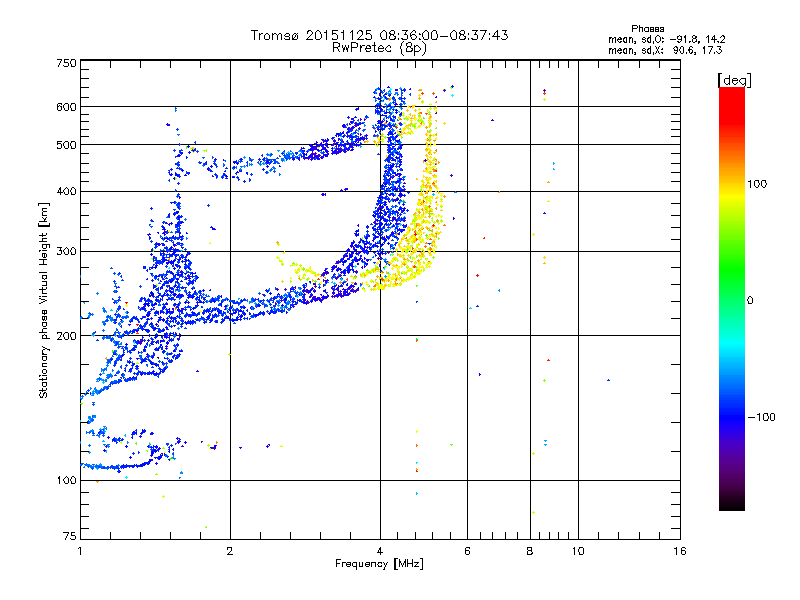Click the height axis tick "100"

coord(66,480)
